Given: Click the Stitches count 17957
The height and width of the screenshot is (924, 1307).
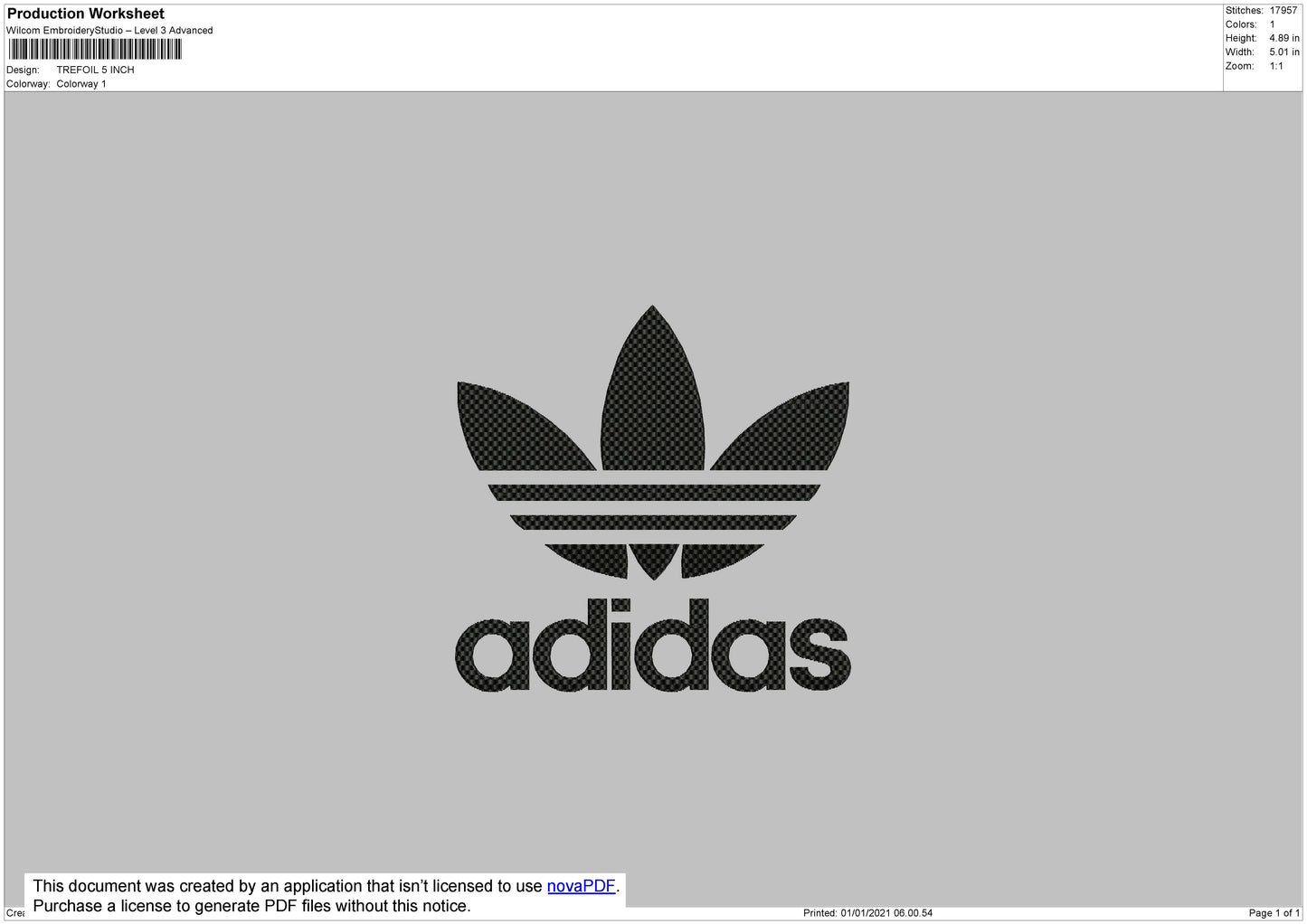Looking at the screenshot, I should pos(1283,11).
